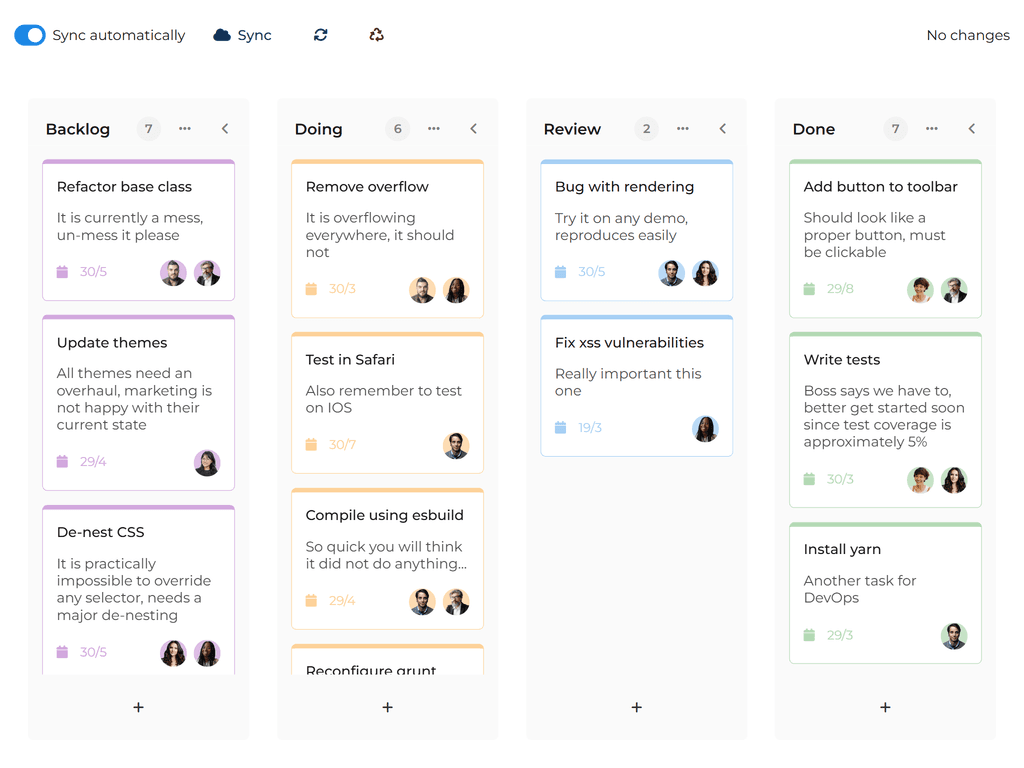1024x768 pixels.
Task: Click calendar icon on Fix xss vulnerabilities card
Action: point(560,428)
